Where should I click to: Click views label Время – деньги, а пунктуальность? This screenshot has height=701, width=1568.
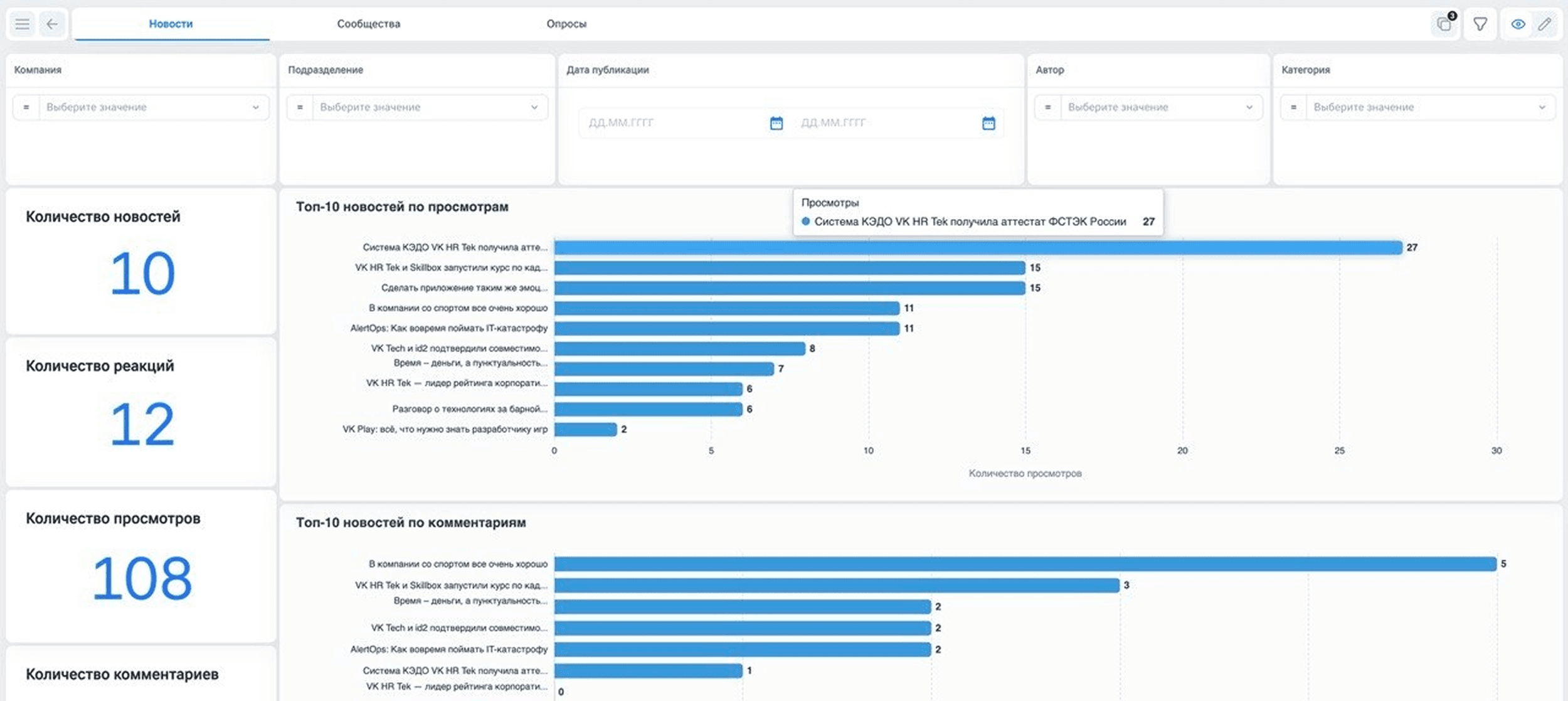coord(470,363)
